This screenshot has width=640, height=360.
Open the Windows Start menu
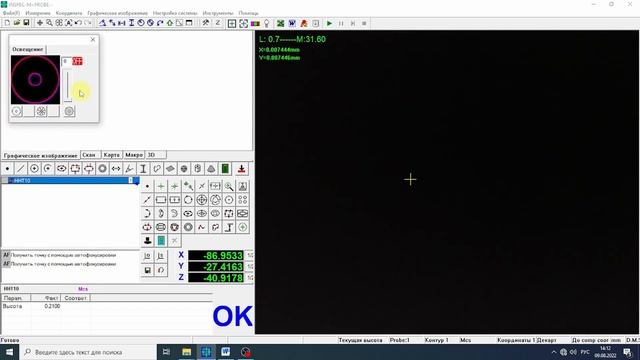pyautogui.click(x=9, y=352)
